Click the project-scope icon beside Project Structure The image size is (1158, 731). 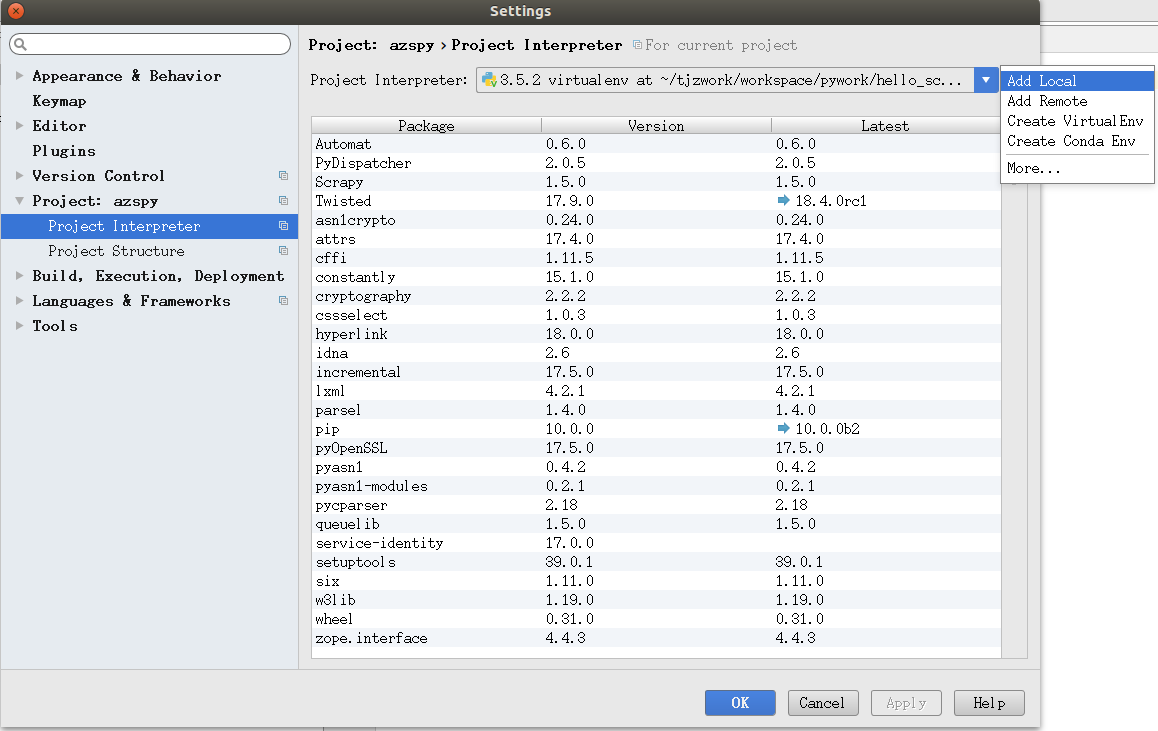tap(283, 251)
